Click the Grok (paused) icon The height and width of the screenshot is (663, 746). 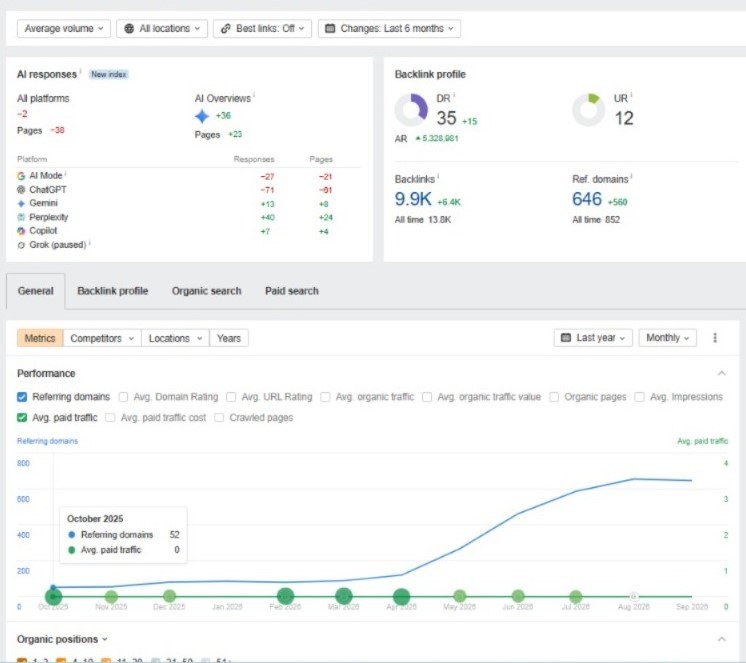click(x=21, y=245)
